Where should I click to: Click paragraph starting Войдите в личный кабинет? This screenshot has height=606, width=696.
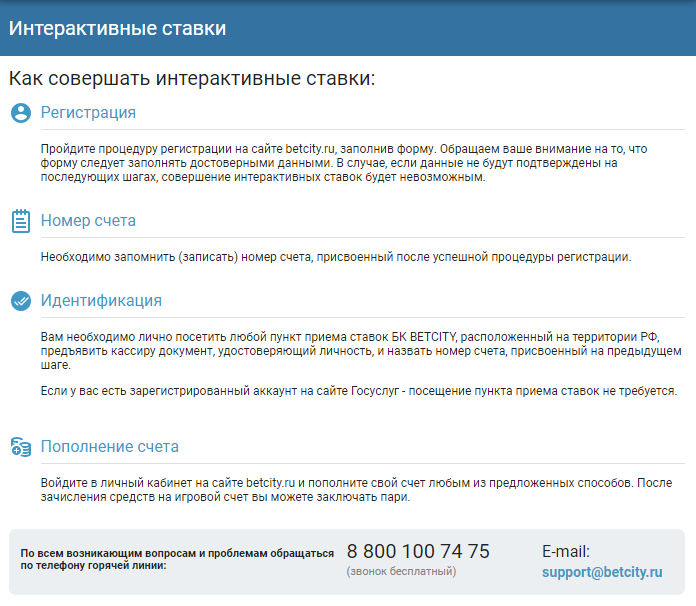click(x=356, y=490)
